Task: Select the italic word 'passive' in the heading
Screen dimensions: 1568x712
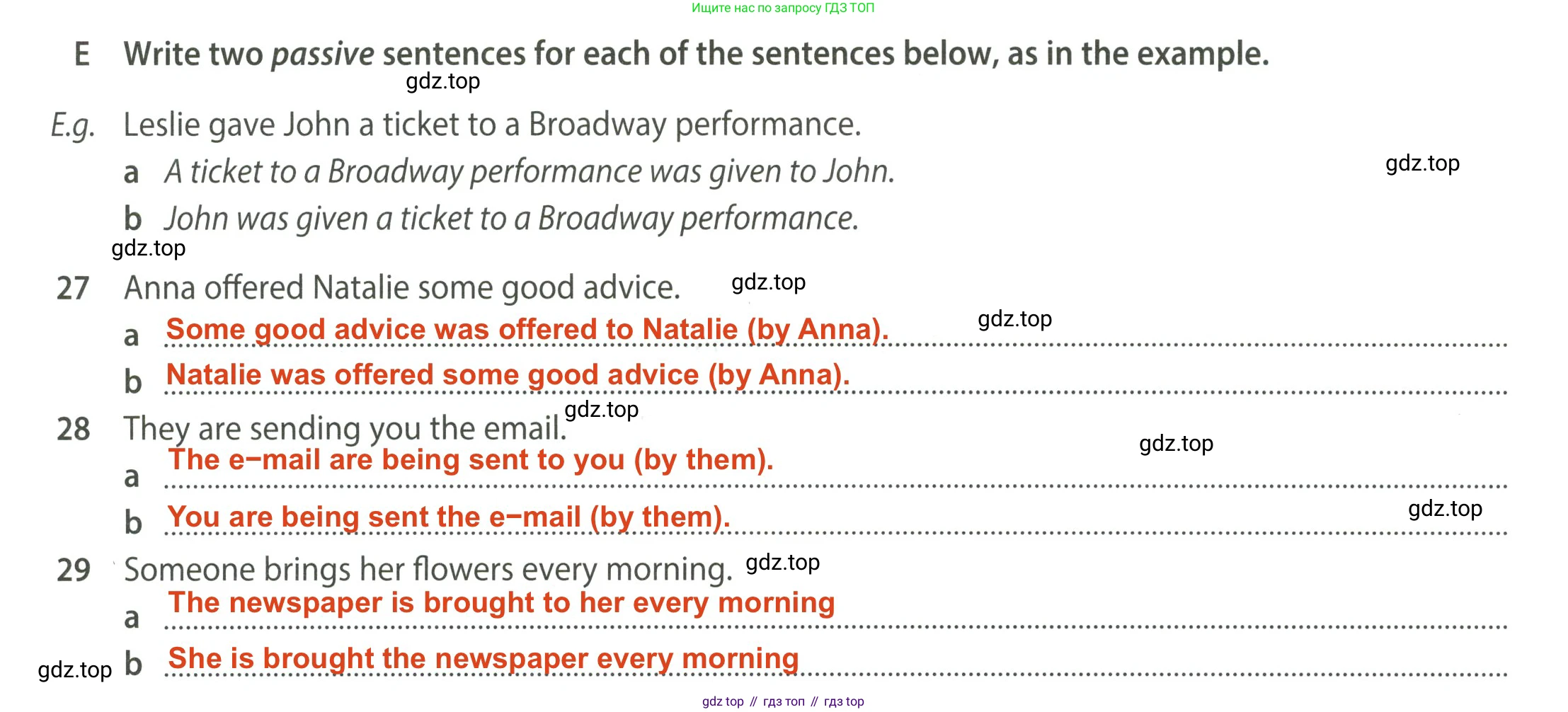Action: [x=322, y=54]
